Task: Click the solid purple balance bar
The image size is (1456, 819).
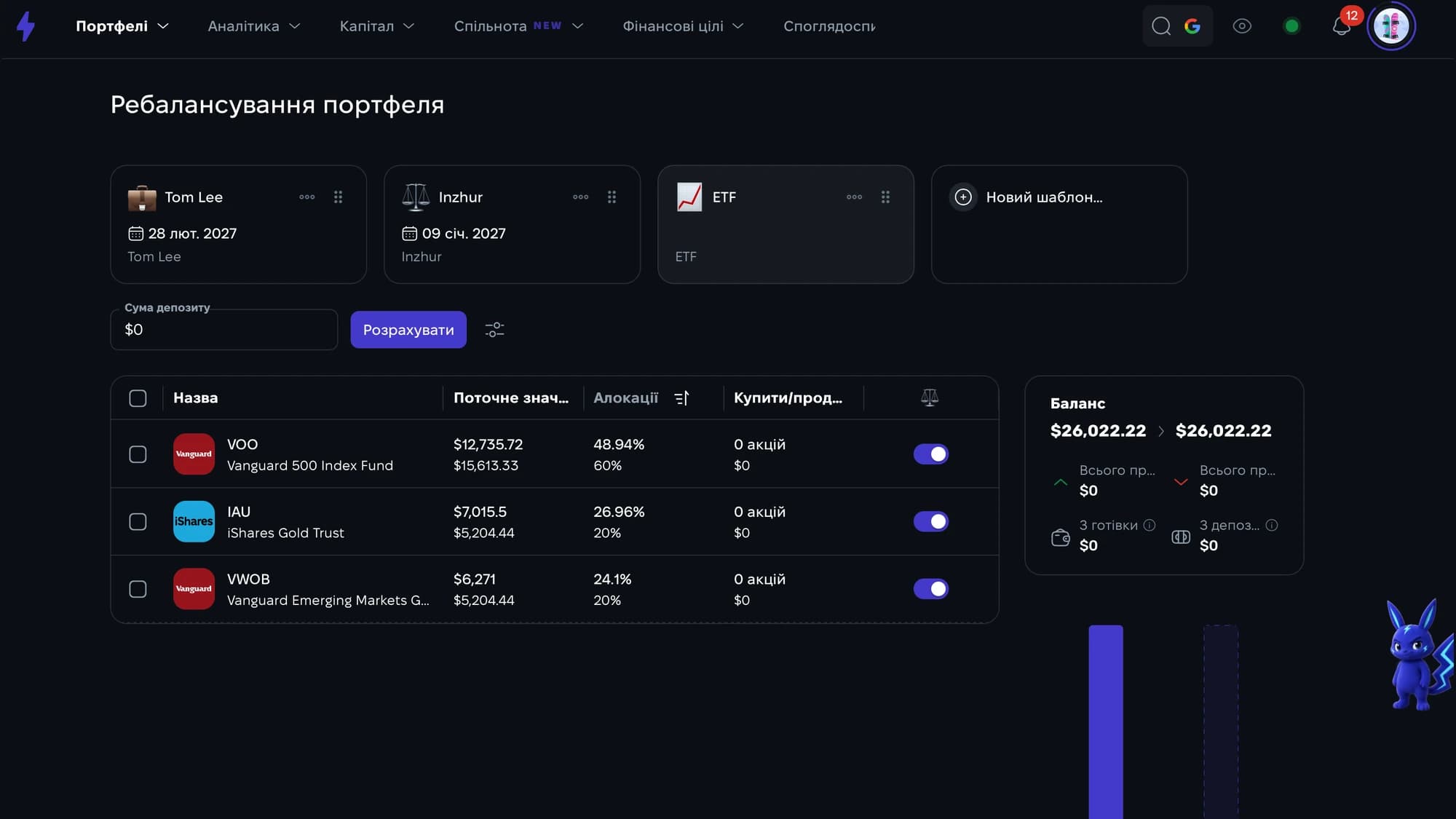Action: coord(1106,721)
